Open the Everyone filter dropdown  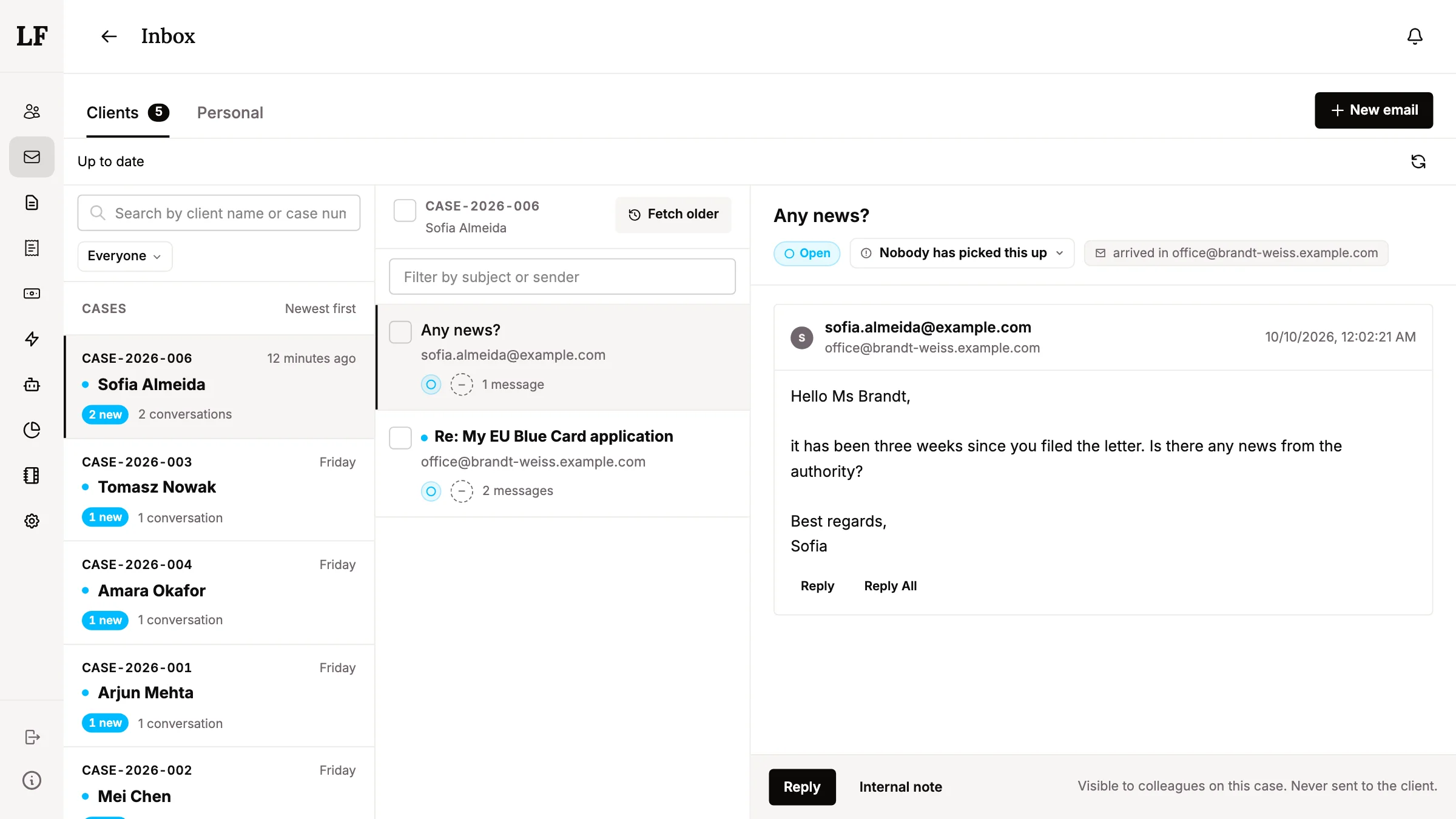pos(124,256)
